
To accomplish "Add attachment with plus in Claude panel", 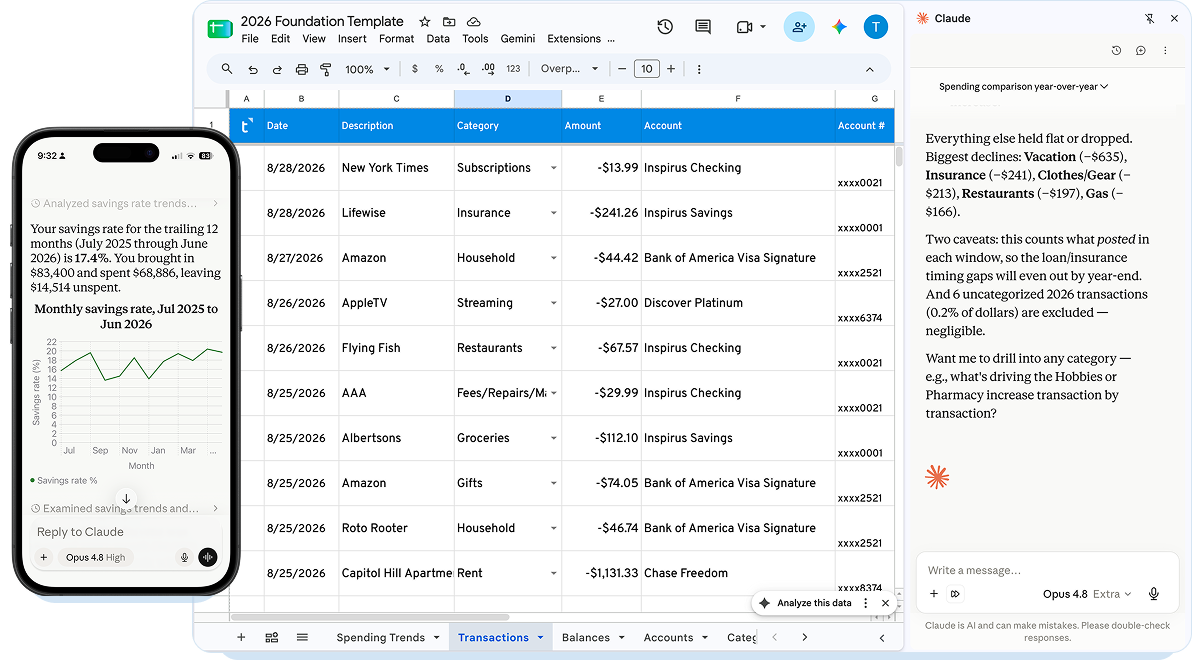I will (x=934, y=594).
